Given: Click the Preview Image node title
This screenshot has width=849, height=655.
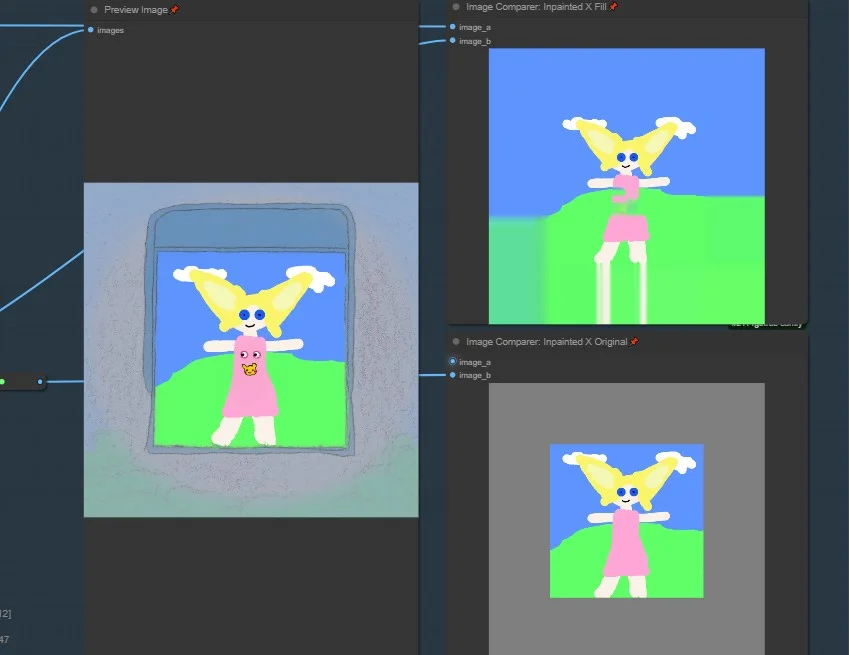Looking at the screenshot, I should coord(136,10).
